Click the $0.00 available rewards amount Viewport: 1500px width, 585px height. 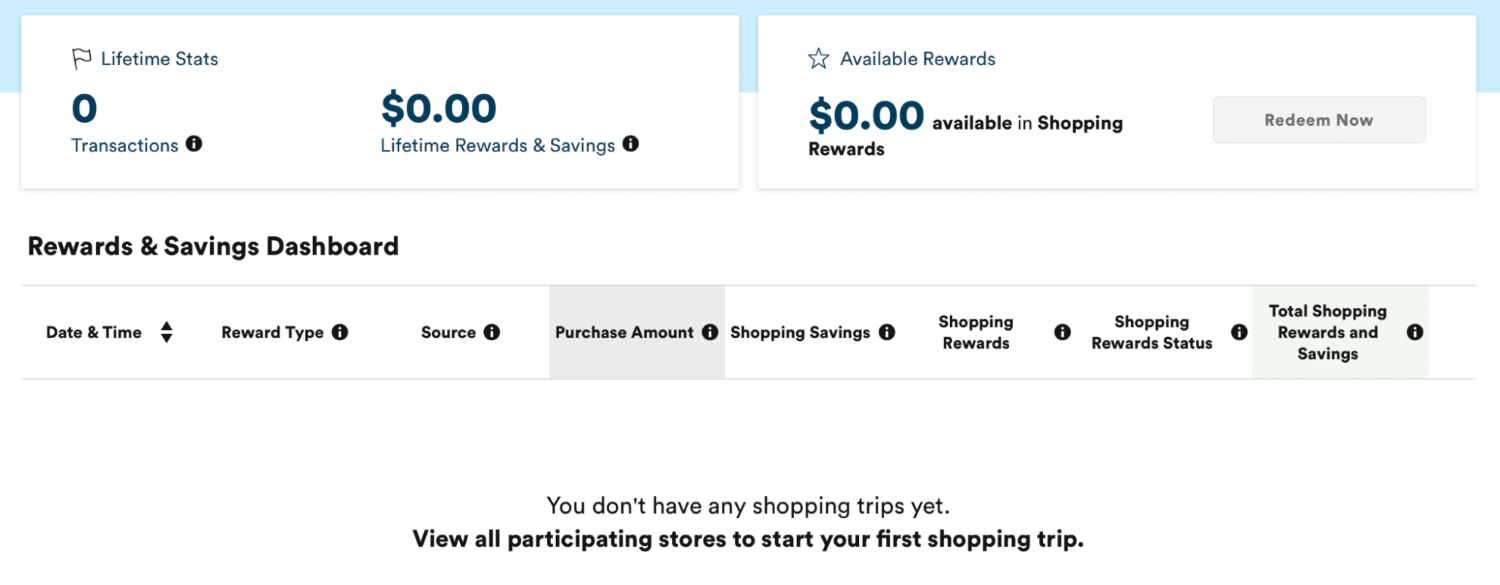[x=865, y=116]
